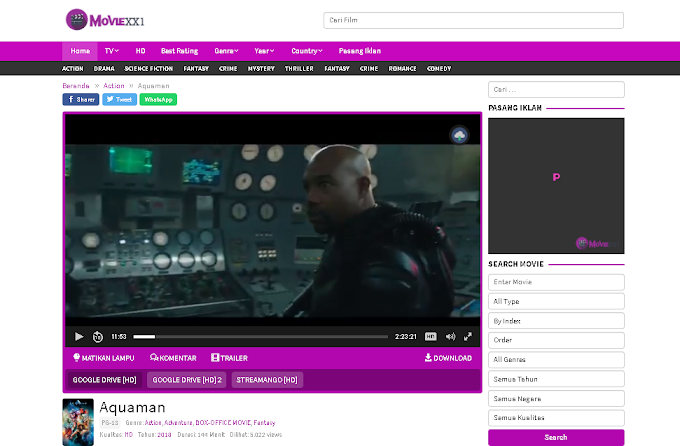Click the sidebar Cari search field

tap(556, 89)
